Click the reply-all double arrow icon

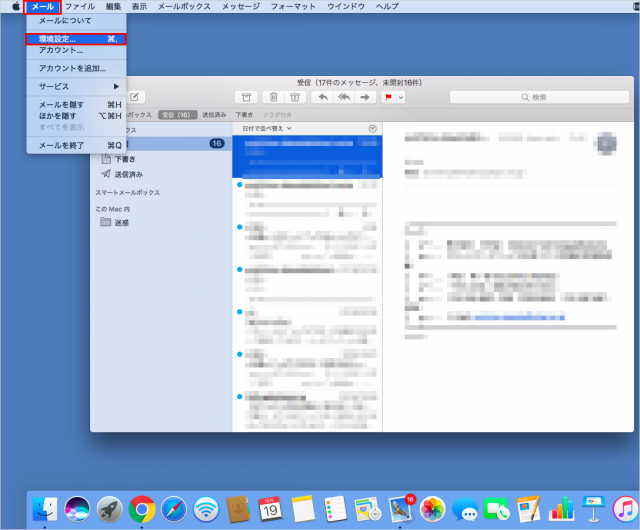(344, 97)
